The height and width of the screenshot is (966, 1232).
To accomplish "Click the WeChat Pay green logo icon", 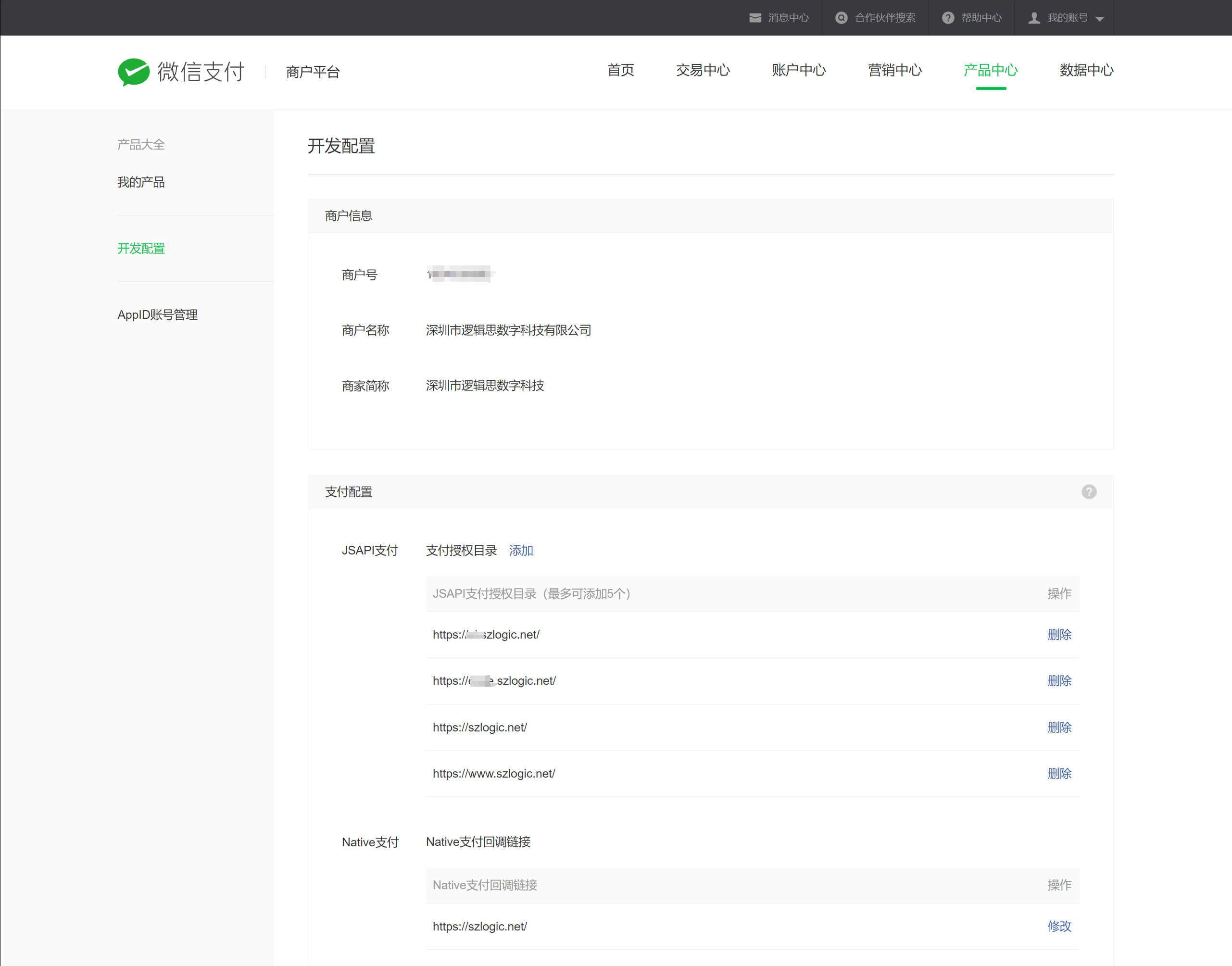I will pyautogui.click(x=134, y=72).
